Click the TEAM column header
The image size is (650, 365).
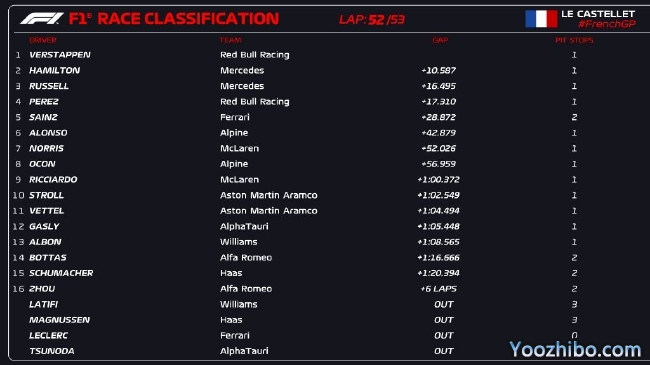pyautogui.click(x=230, y=40)
